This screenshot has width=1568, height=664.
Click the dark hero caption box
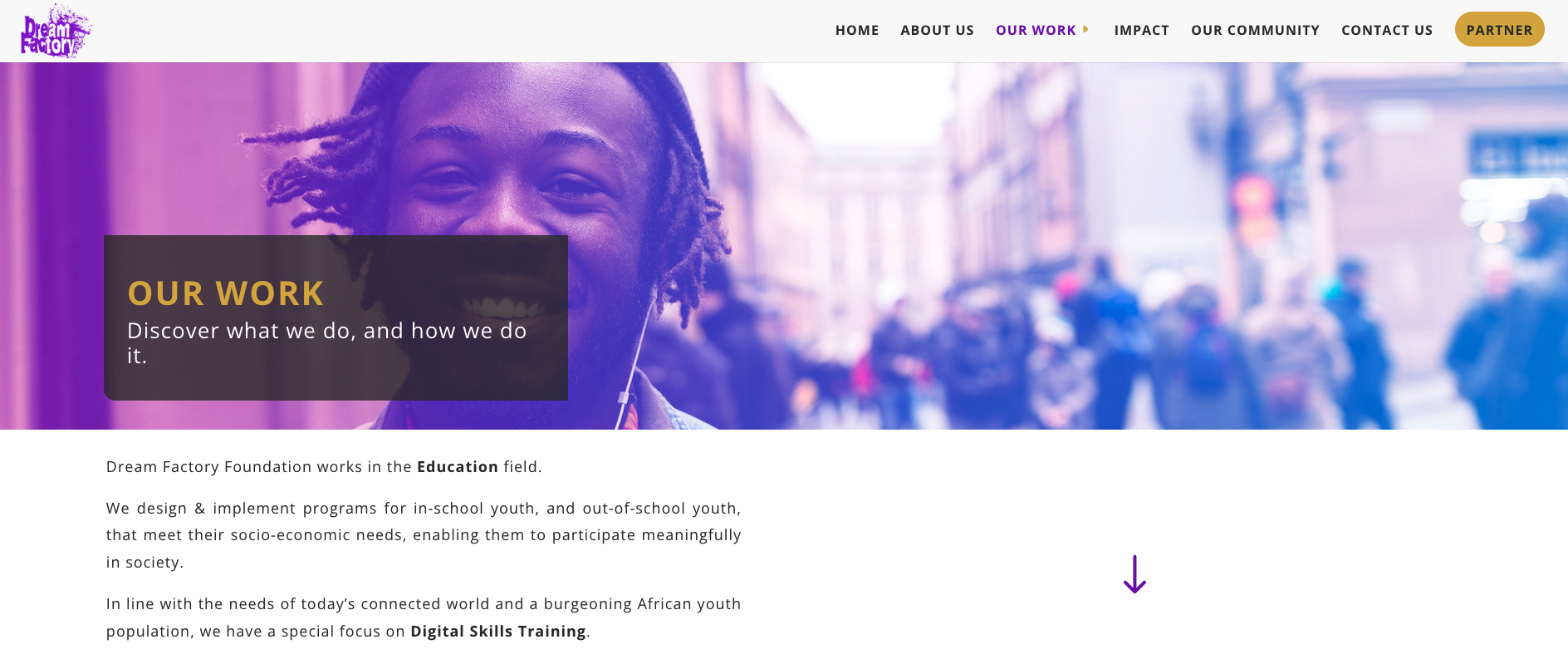336,317
